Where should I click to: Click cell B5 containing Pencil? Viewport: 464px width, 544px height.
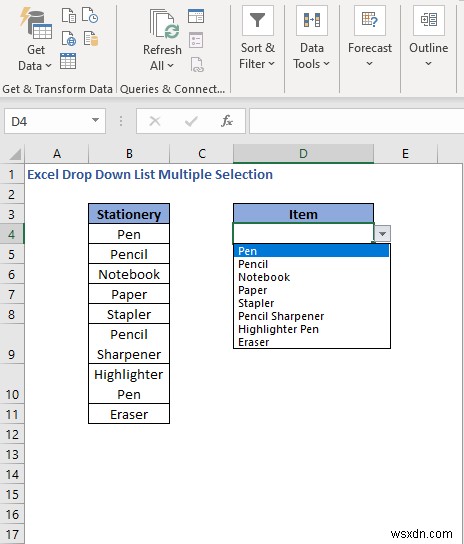tap(129, 254)
